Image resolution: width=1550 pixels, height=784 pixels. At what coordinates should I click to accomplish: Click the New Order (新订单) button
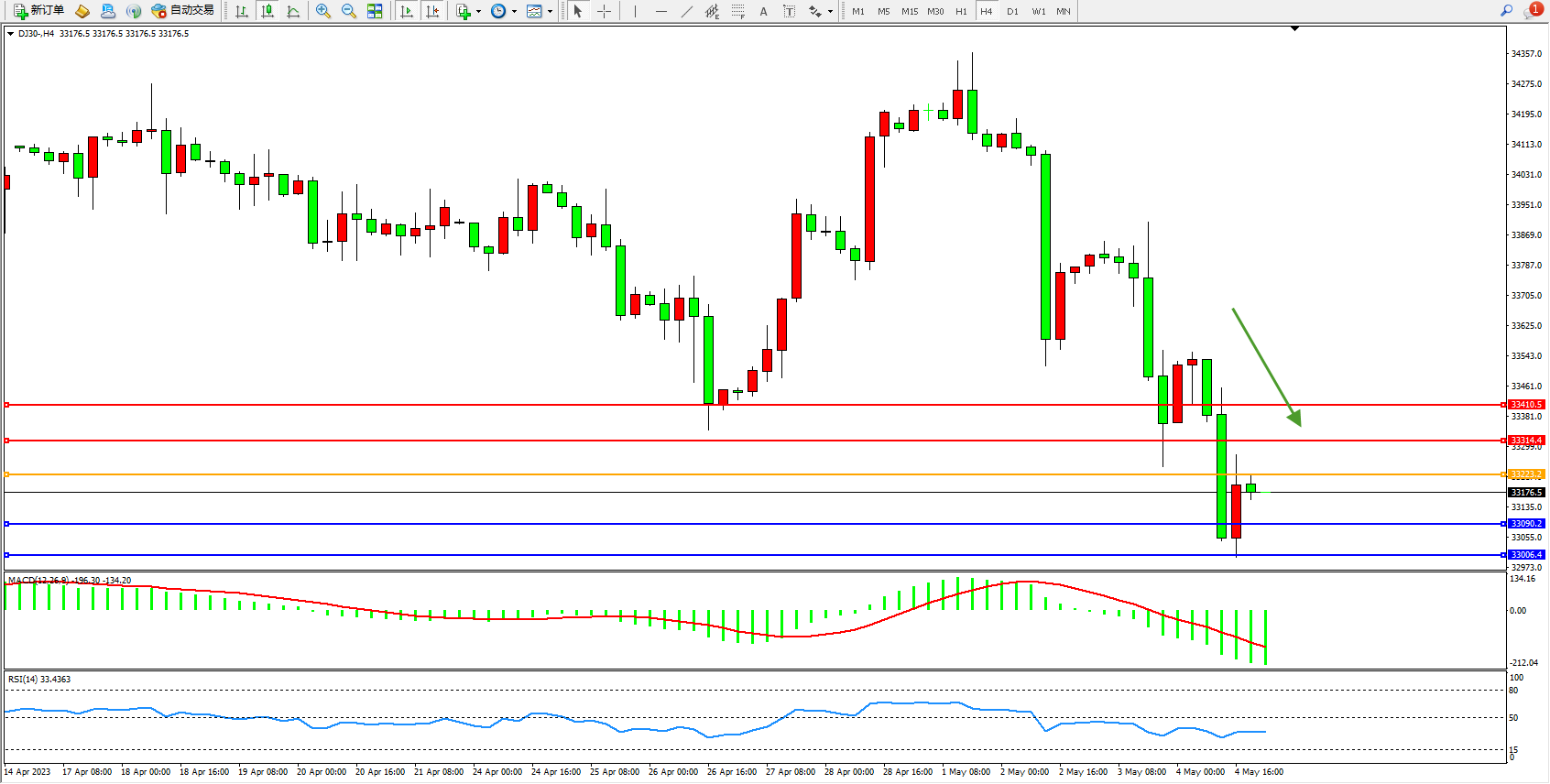[x=38, y=11]
